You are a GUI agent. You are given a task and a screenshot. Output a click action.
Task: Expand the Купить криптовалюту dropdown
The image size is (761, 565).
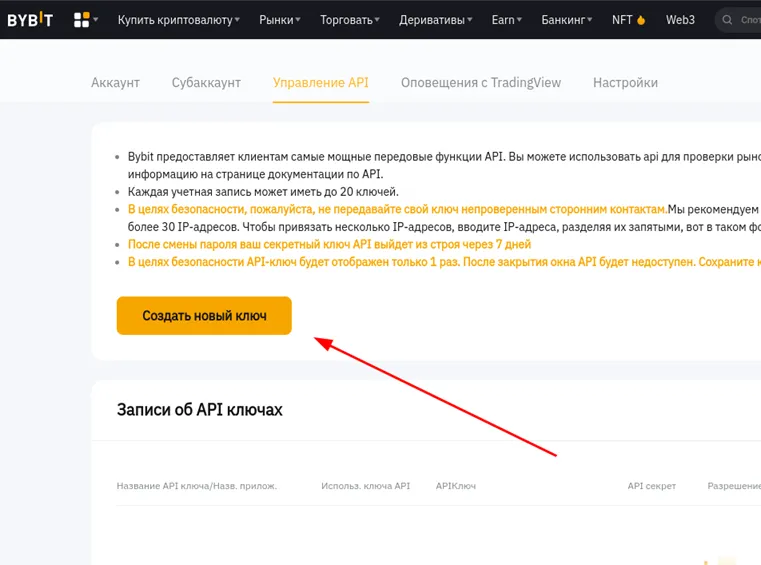tap(178, 19)
